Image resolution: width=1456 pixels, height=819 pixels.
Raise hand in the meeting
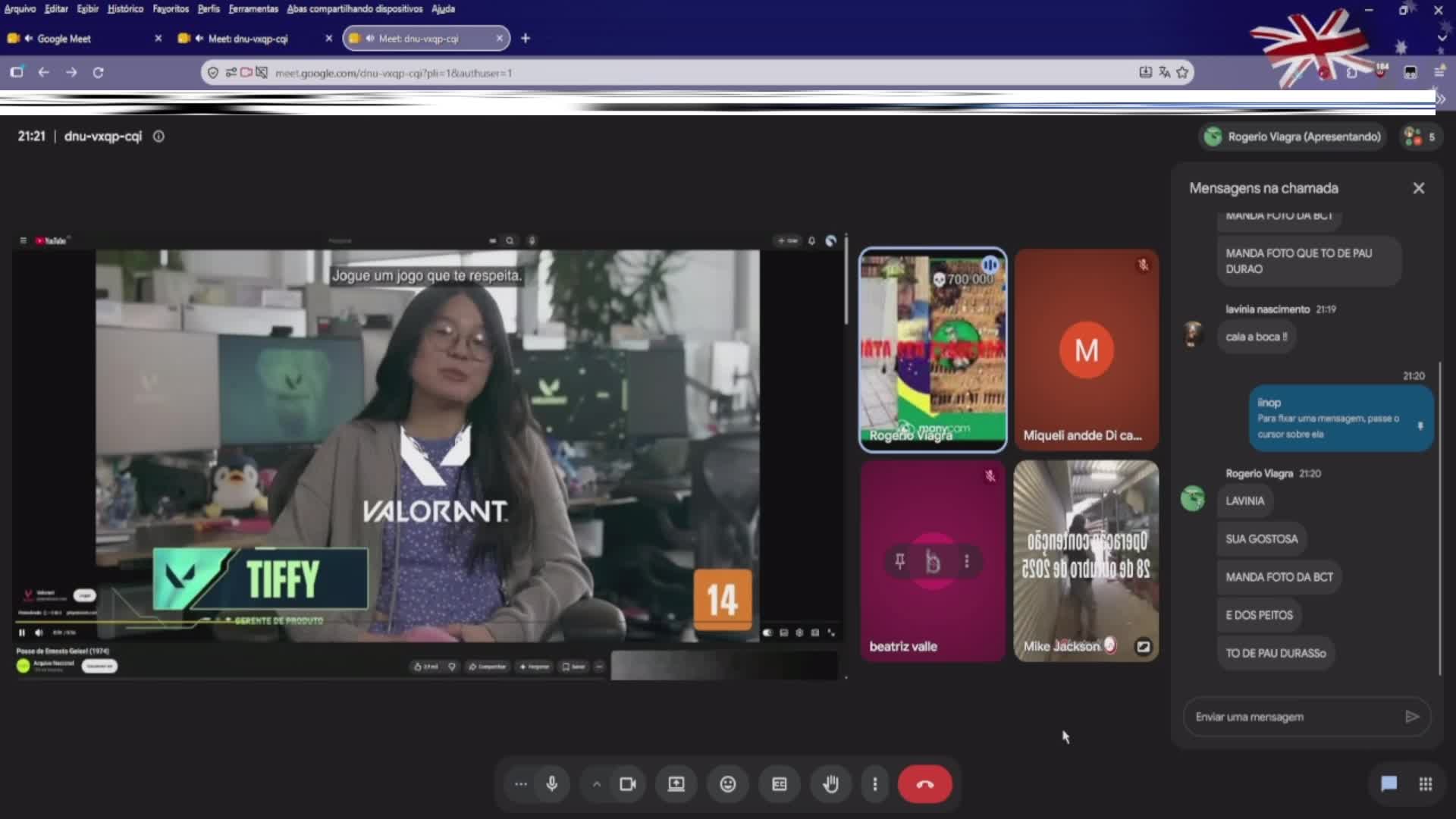[x=831, y=784]
